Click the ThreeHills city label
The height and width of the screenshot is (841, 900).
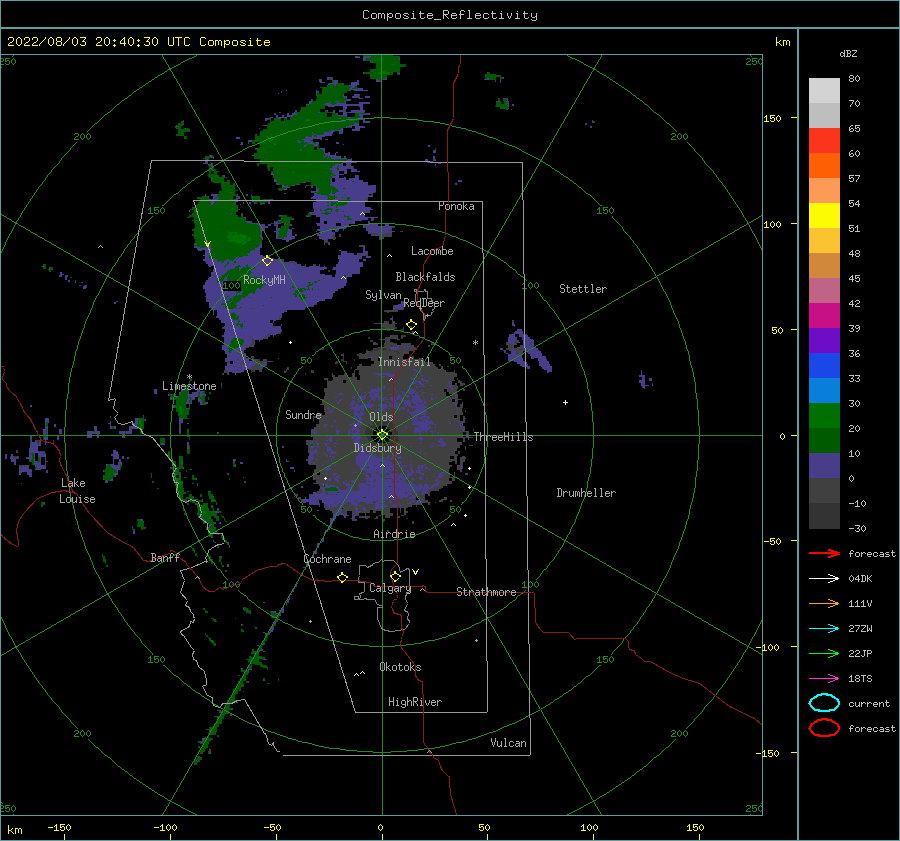(503, 437)
